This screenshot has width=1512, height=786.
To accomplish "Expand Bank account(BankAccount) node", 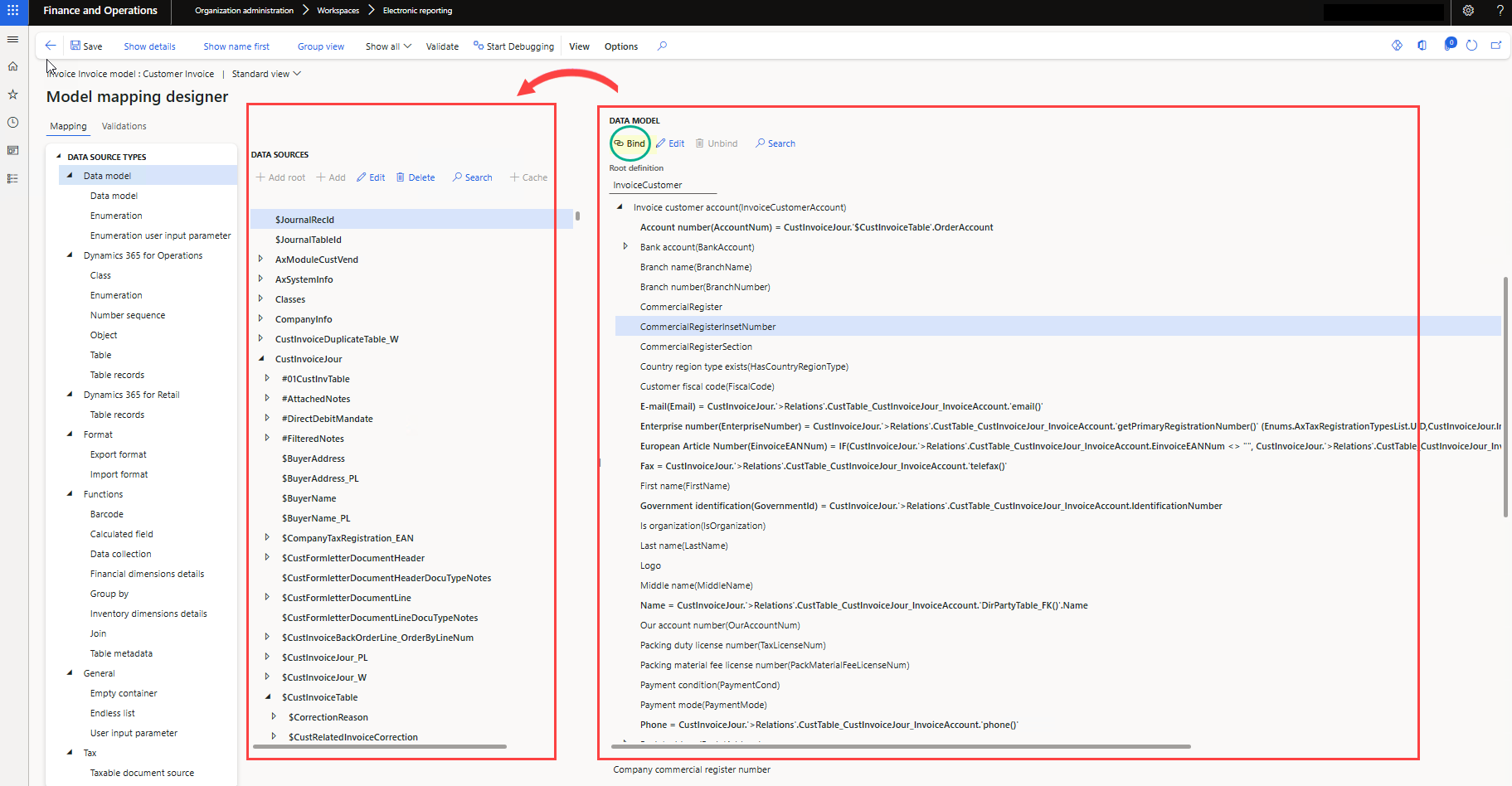I will pyautogui.click(x=625, y=247).
